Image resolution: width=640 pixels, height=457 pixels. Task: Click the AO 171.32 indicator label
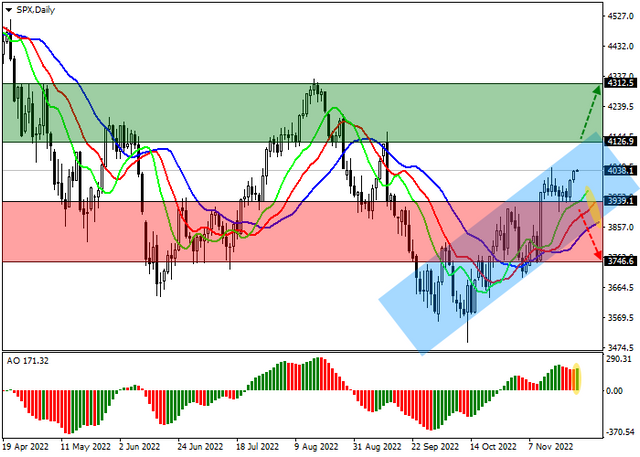(x=28, y=361)
